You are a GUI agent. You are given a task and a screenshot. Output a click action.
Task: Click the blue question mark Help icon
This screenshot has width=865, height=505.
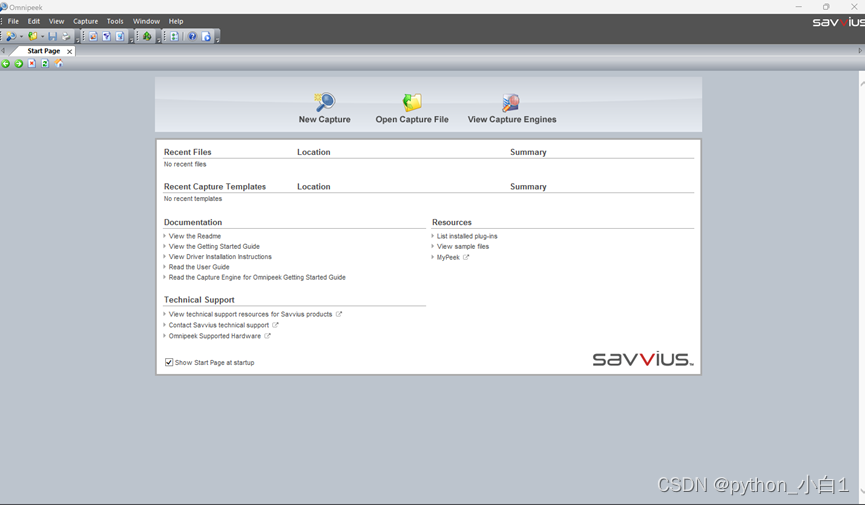point(192,36)
